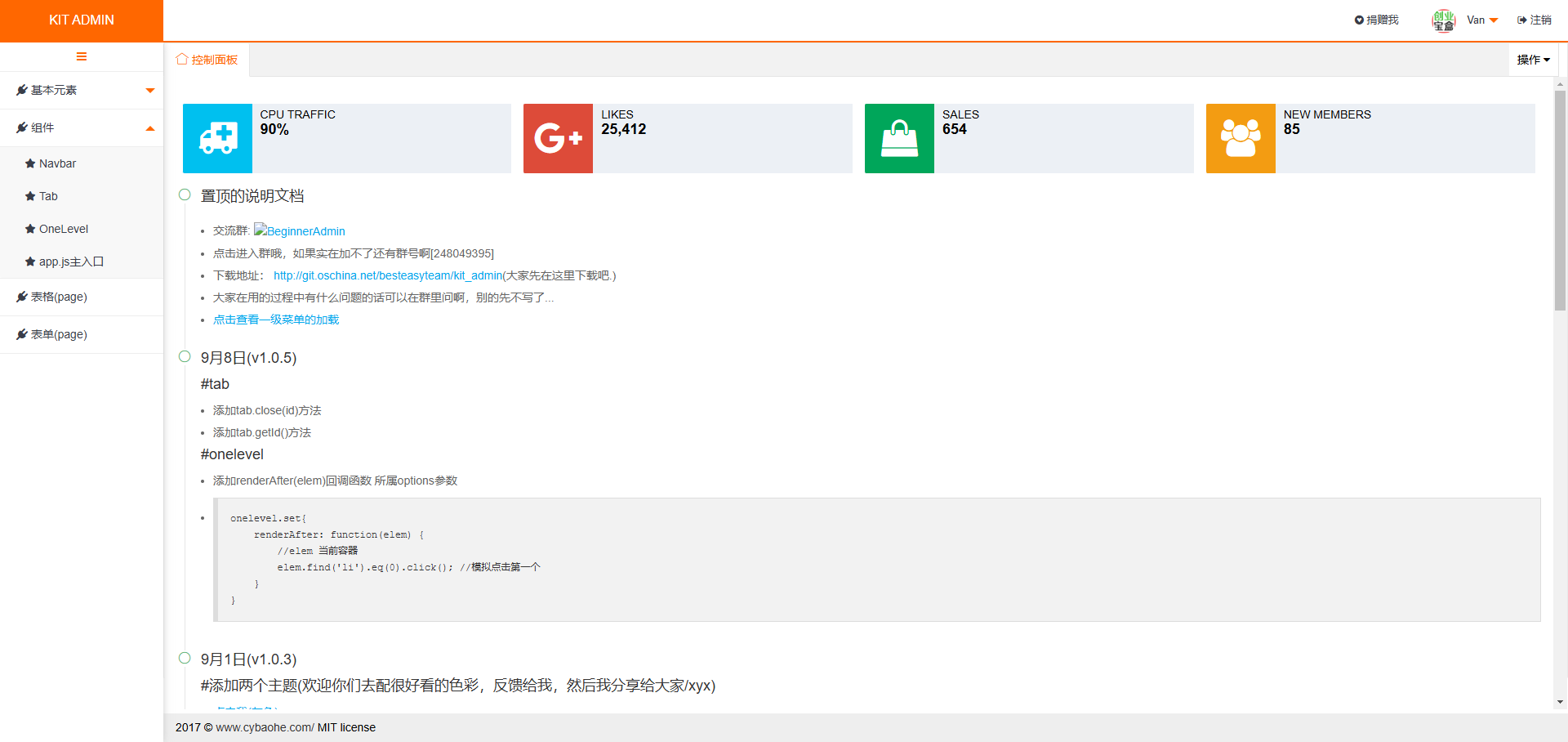Click the timeline circle for 置顶的说明文档

(185, 194)
